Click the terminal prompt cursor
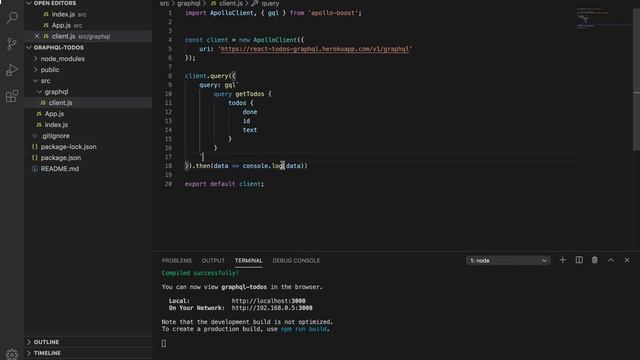Screen dimensions: 640x360 click(x=164, y=344)
